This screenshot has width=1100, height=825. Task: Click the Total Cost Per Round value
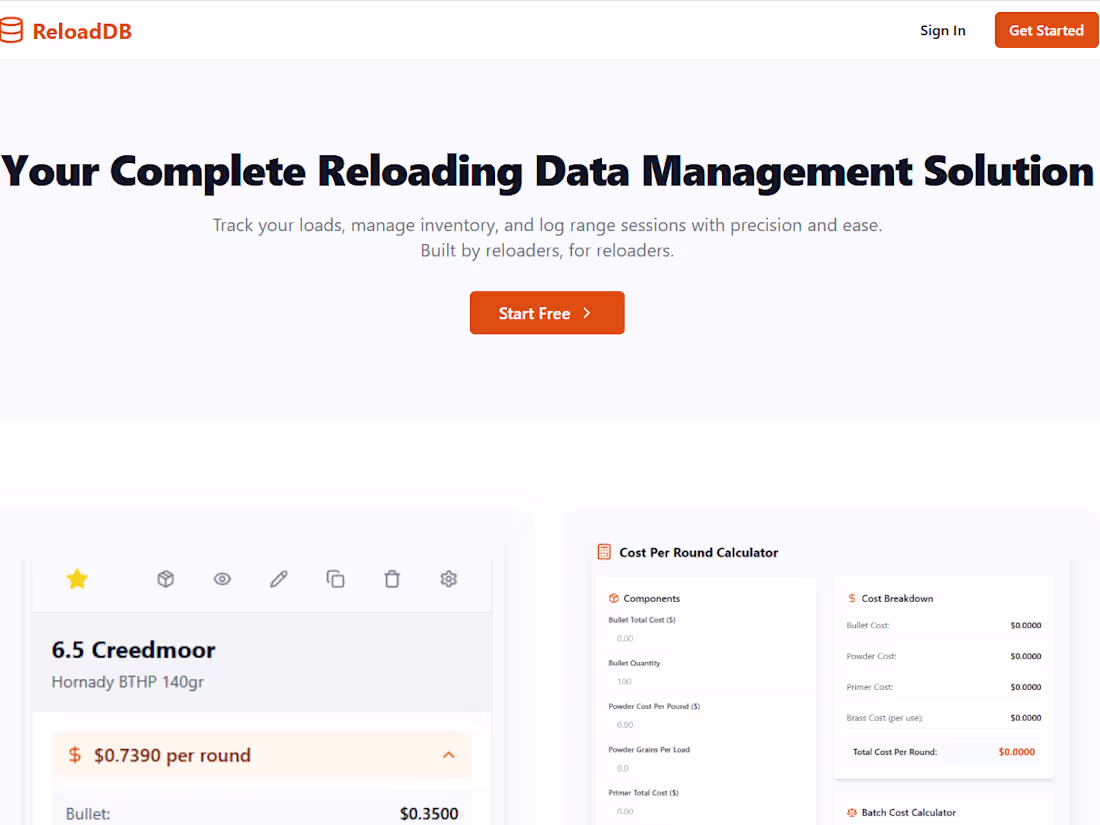[1016, 751]
